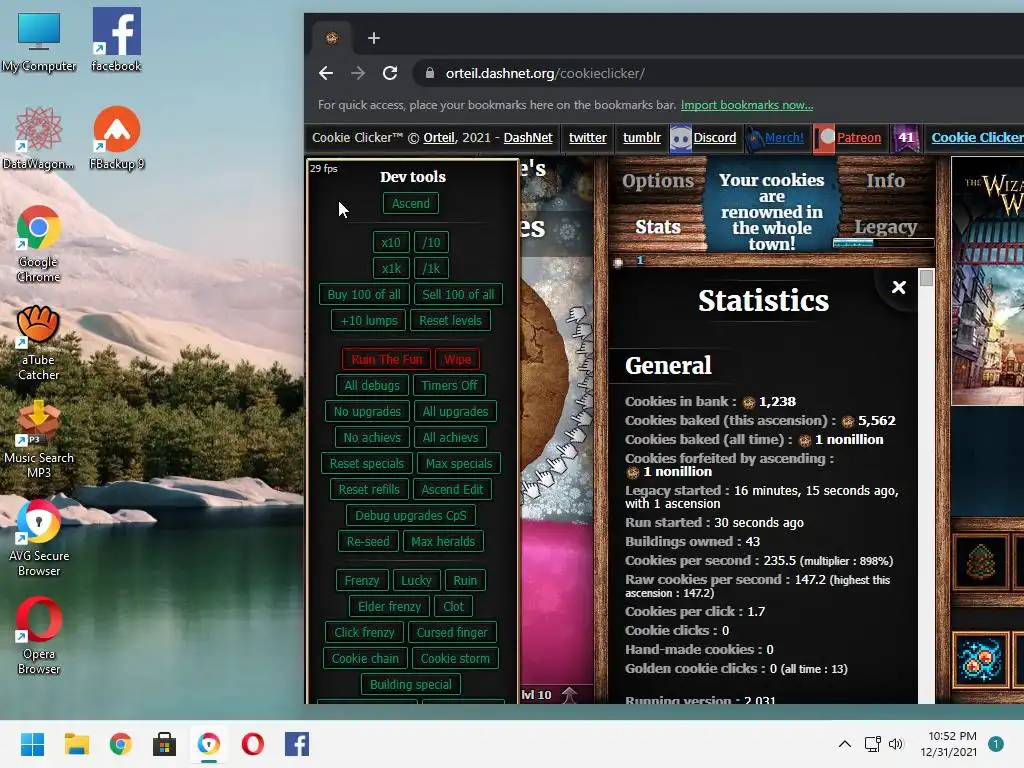Click the /10 dev button
Image resolution: width=1024 pixels, height=768 pixels.
click(431, 242)
